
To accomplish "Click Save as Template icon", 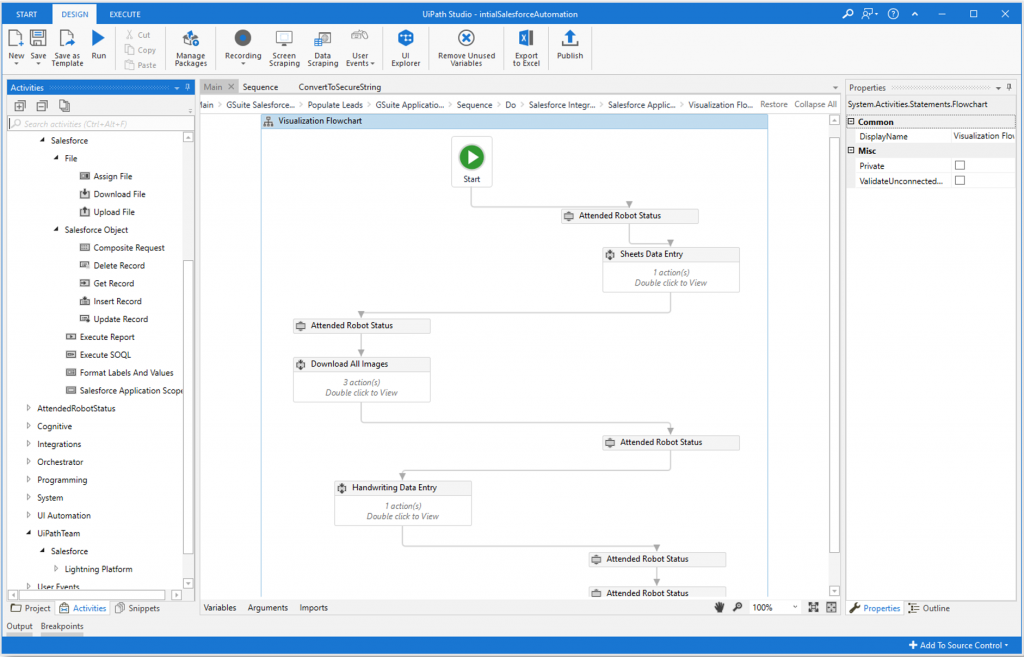I will (x=67, y=47).
